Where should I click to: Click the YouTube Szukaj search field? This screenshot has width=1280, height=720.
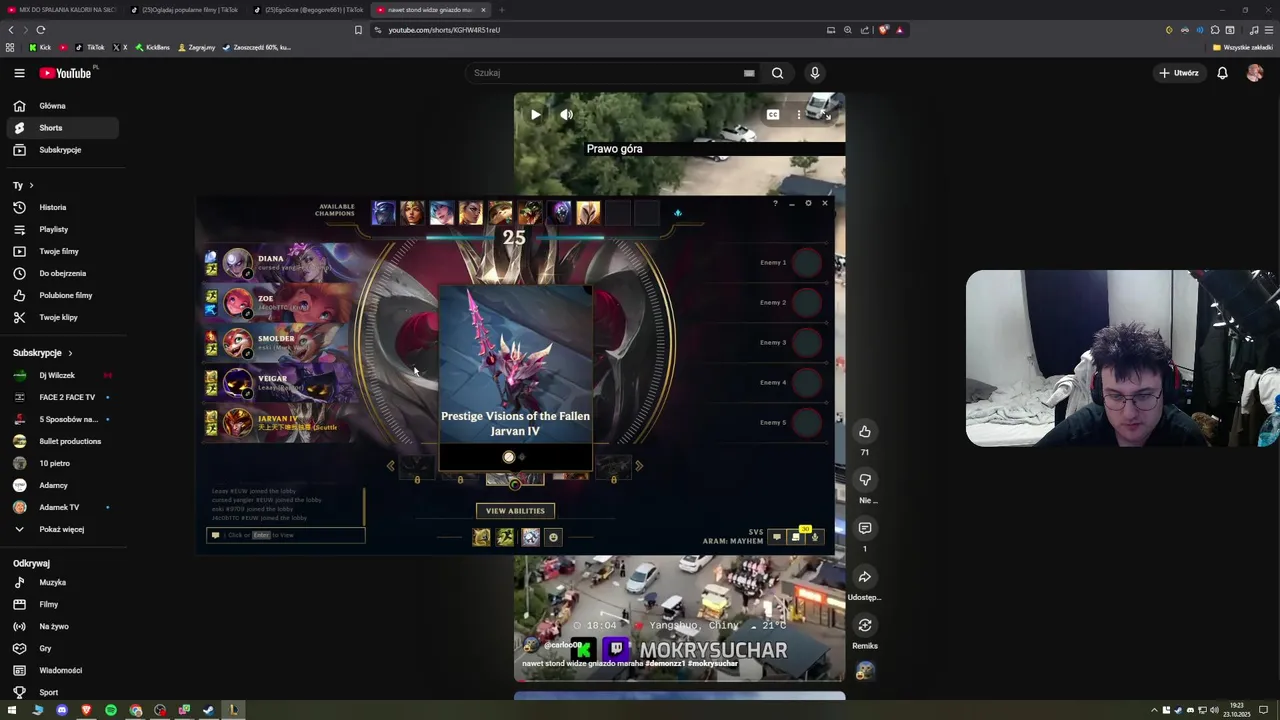[x=612, y=73]
